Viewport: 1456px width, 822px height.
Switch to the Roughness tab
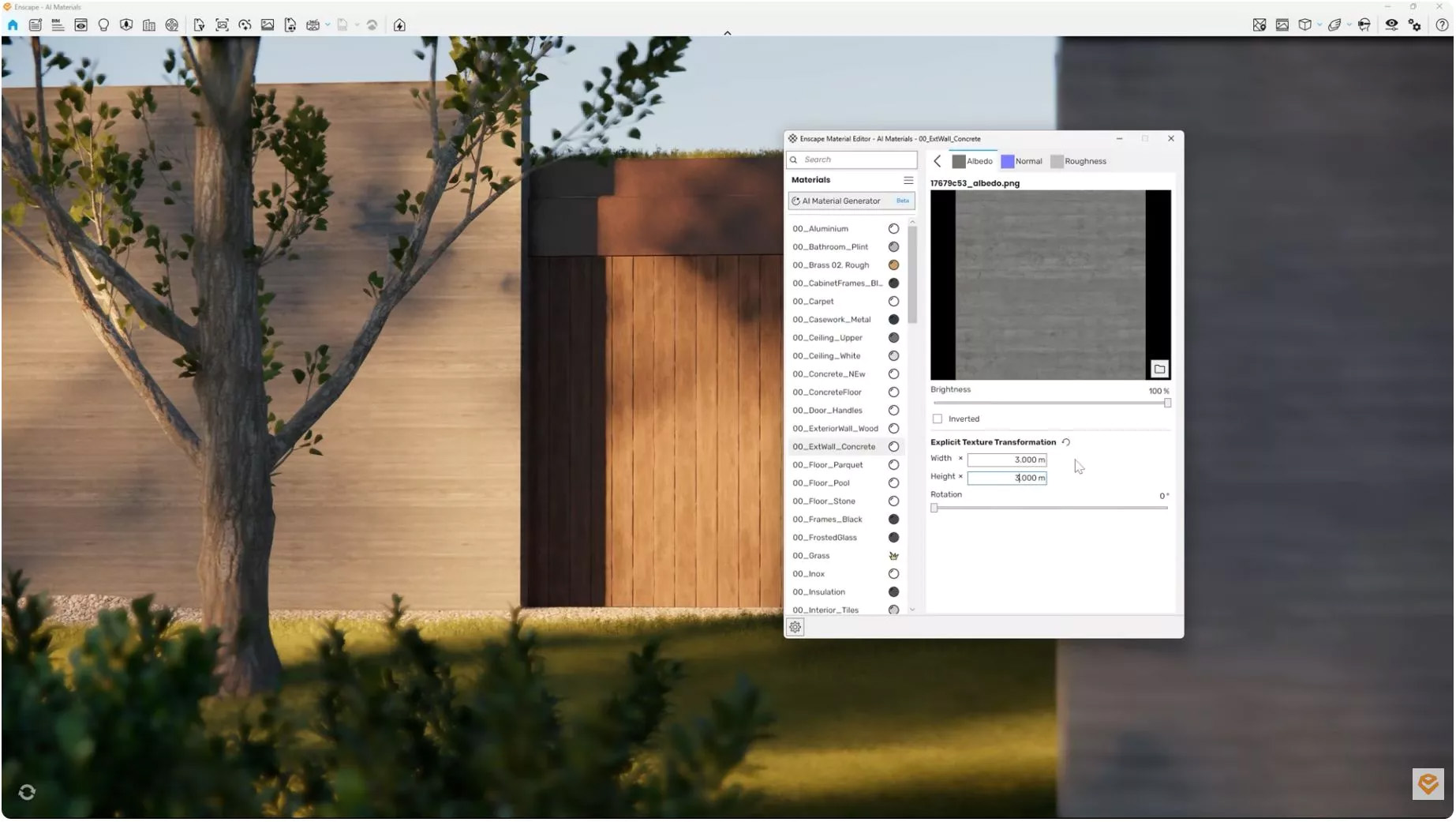[1079, 161]
